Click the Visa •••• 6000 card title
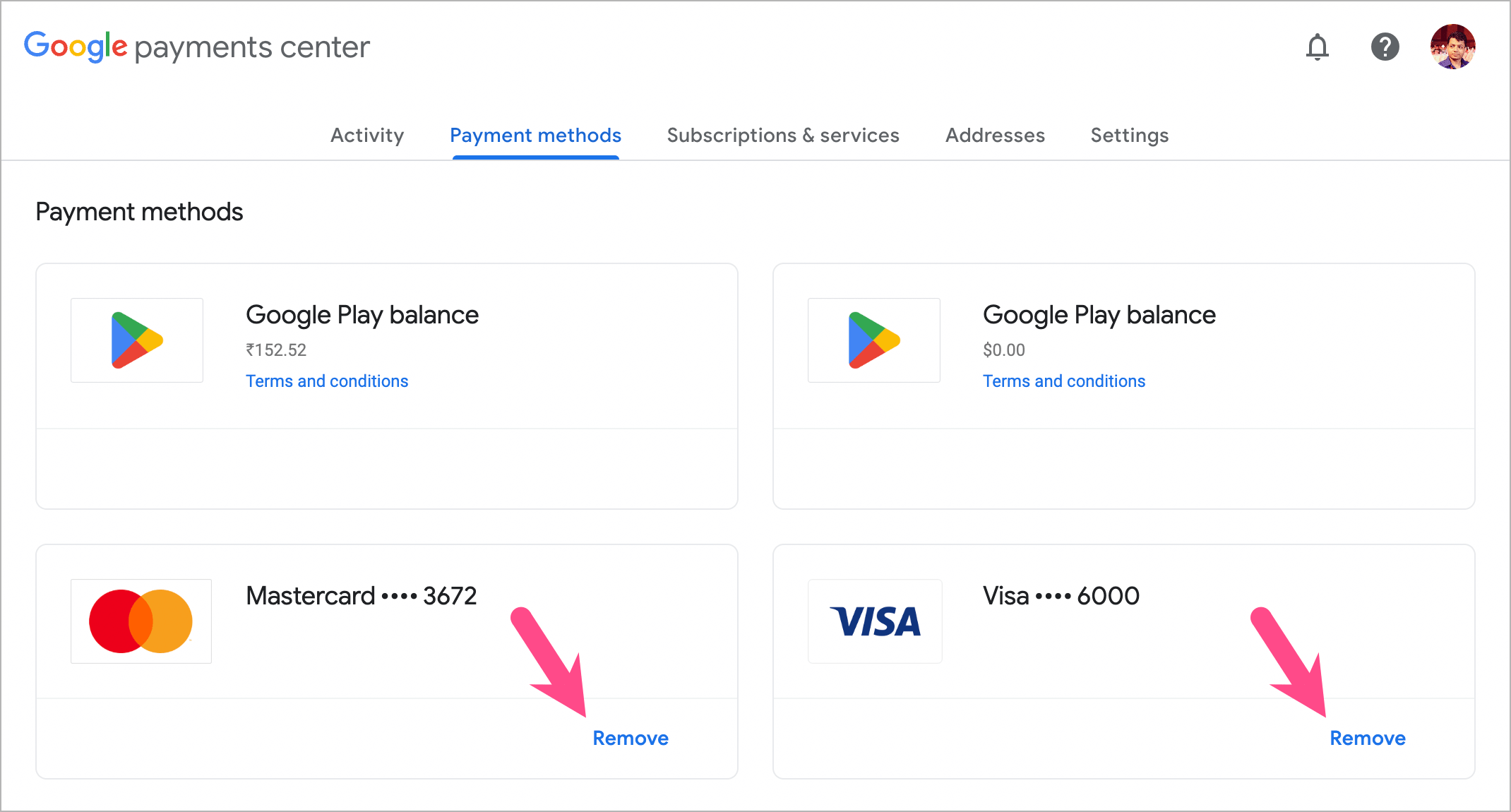This screenshot has width=1511, height=812. (1061, 596)
